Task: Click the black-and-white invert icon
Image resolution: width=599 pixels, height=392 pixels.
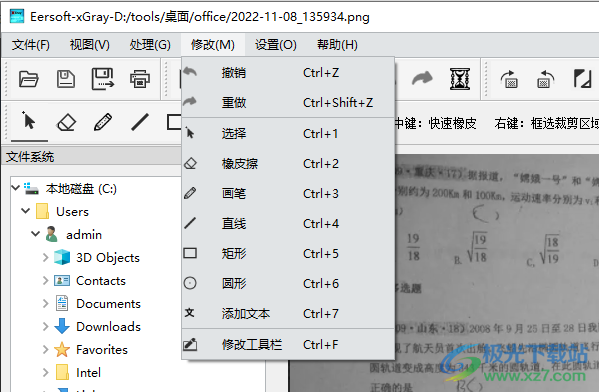Action: tap(582, 79)
